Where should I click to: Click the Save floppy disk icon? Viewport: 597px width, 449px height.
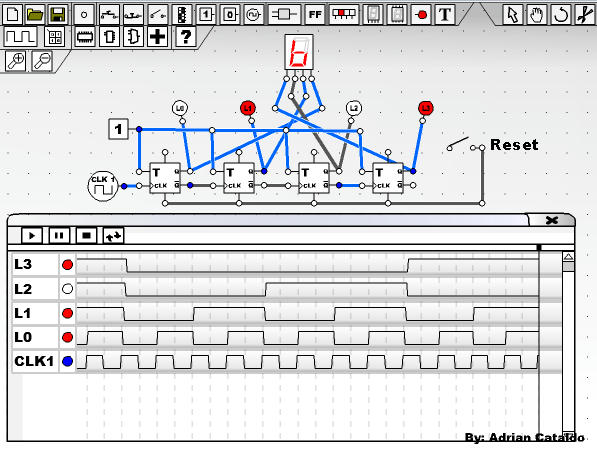tap(59, 15)
